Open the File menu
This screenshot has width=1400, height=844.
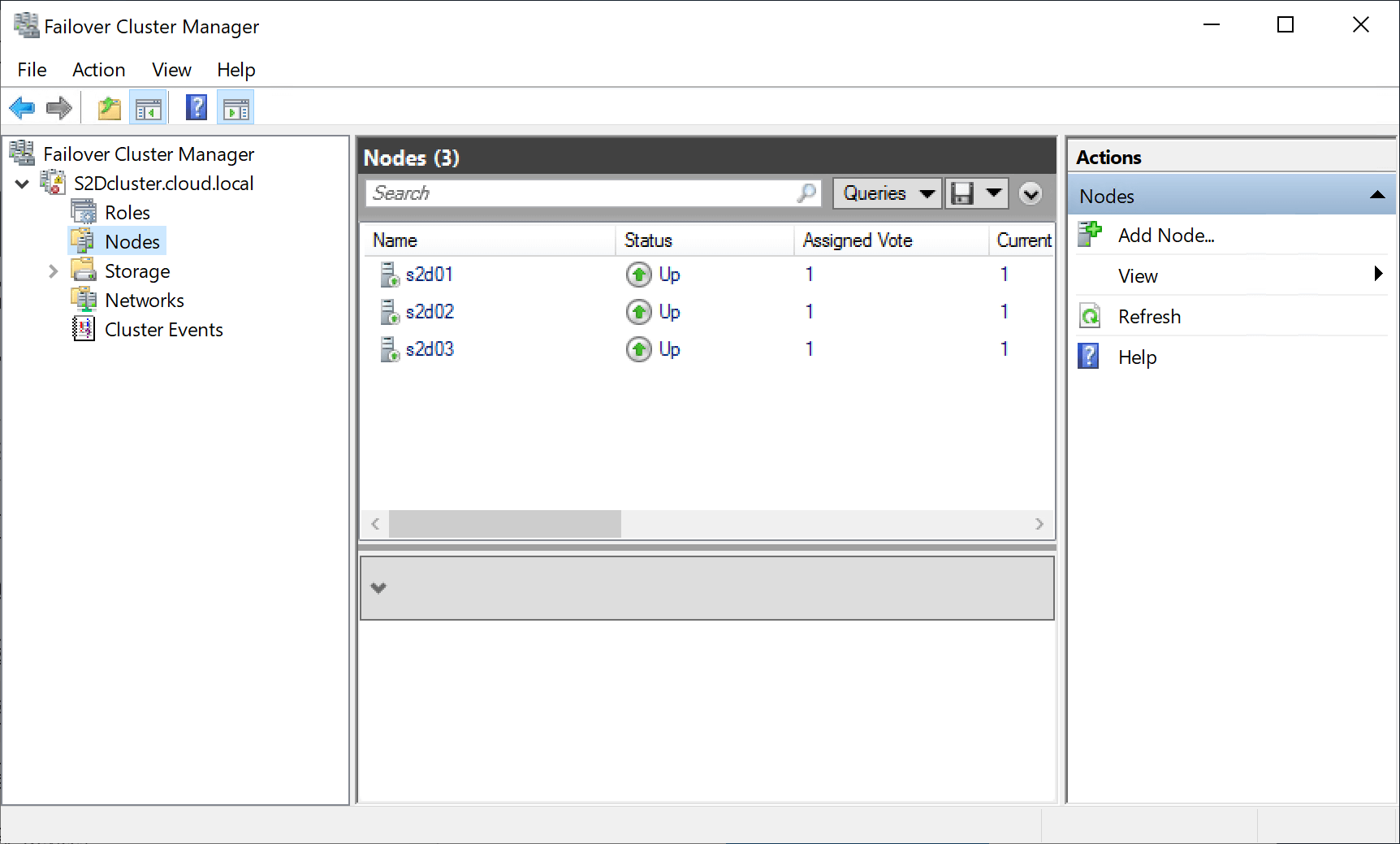coord(32,70)
